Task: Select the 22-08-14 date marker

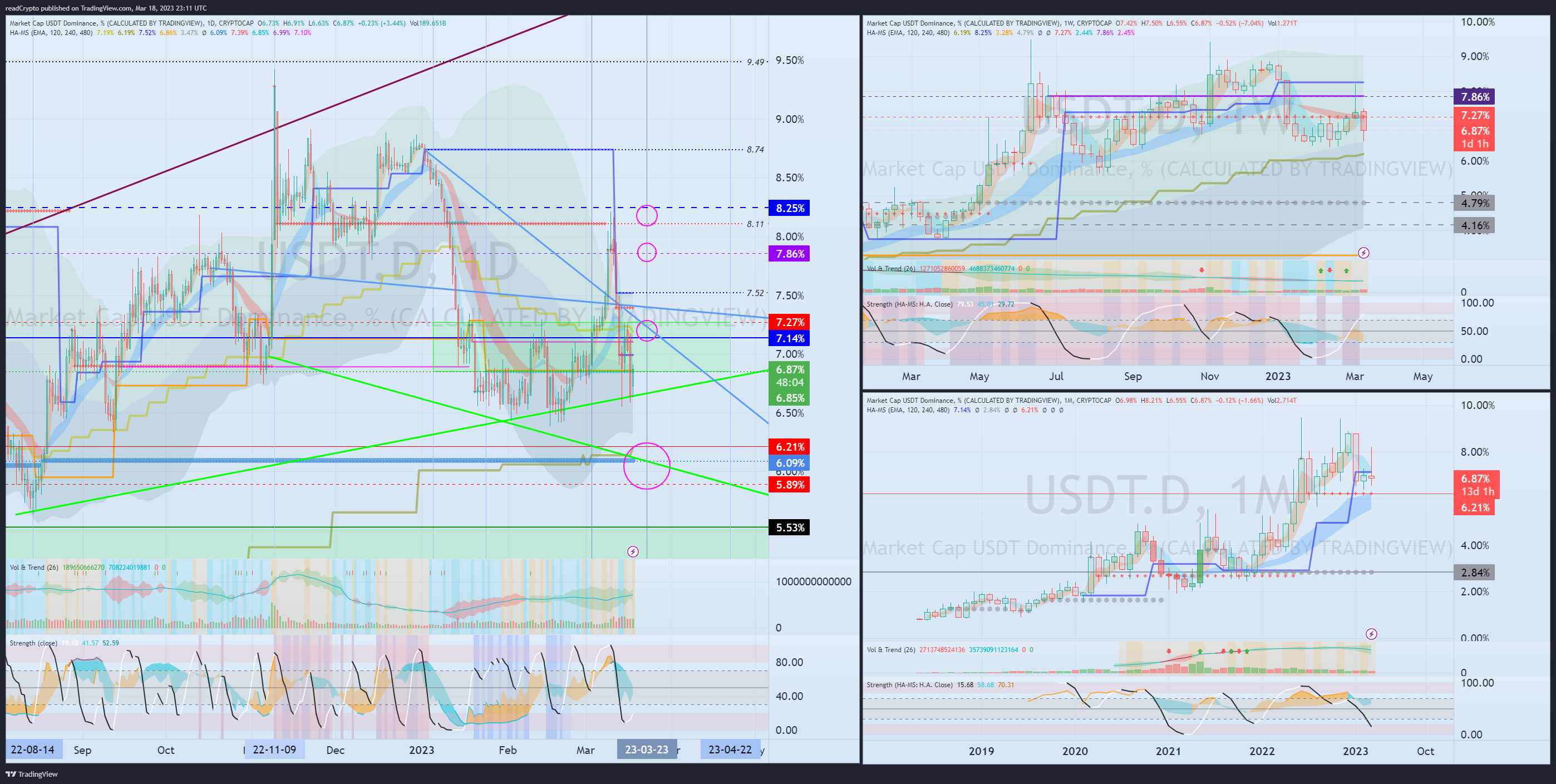Action: (33, 750)
